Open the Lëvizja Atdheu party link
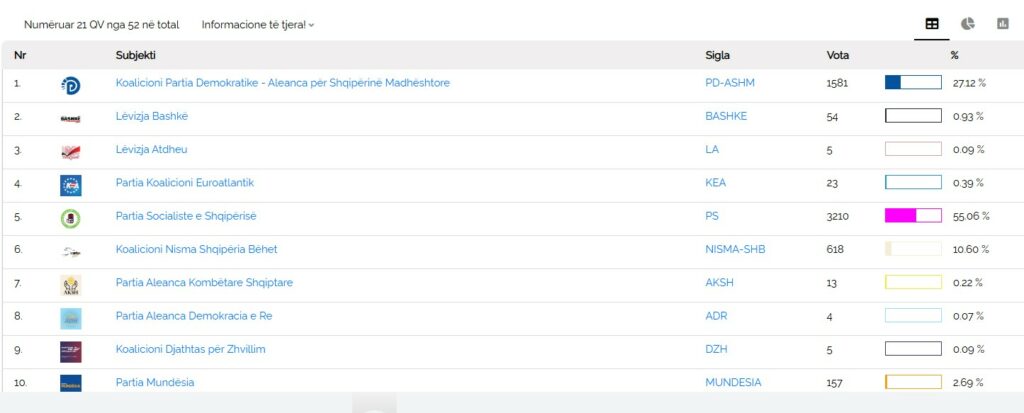 151,150
